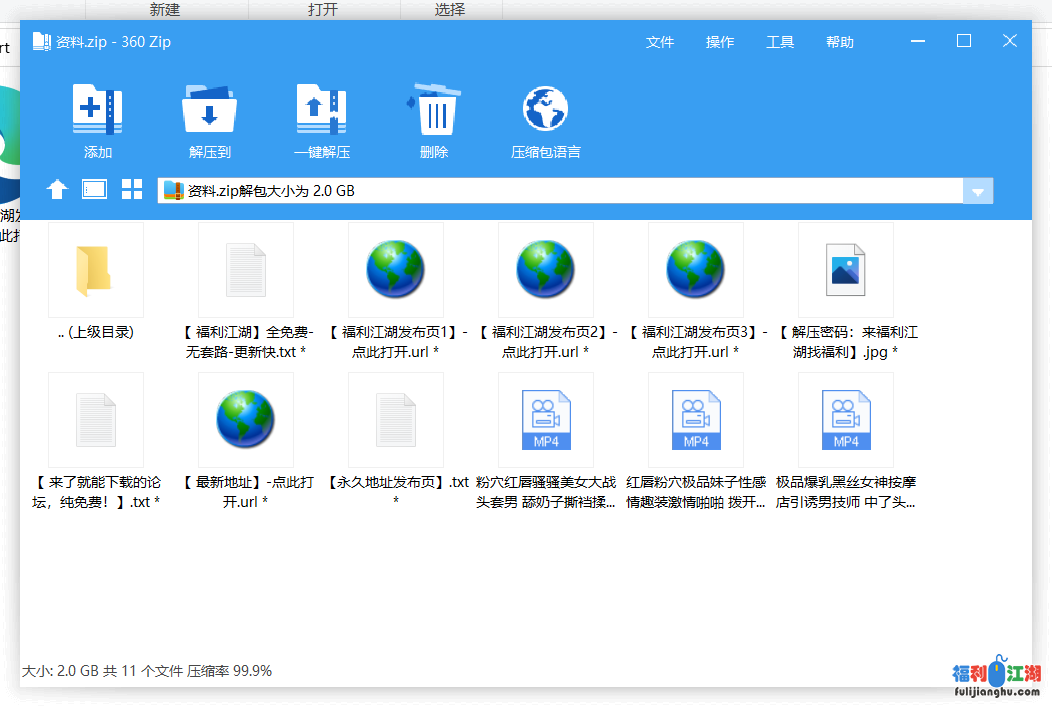Switch to list view mode
This screenshot has width=1052, height=707.
coord(95,190)
